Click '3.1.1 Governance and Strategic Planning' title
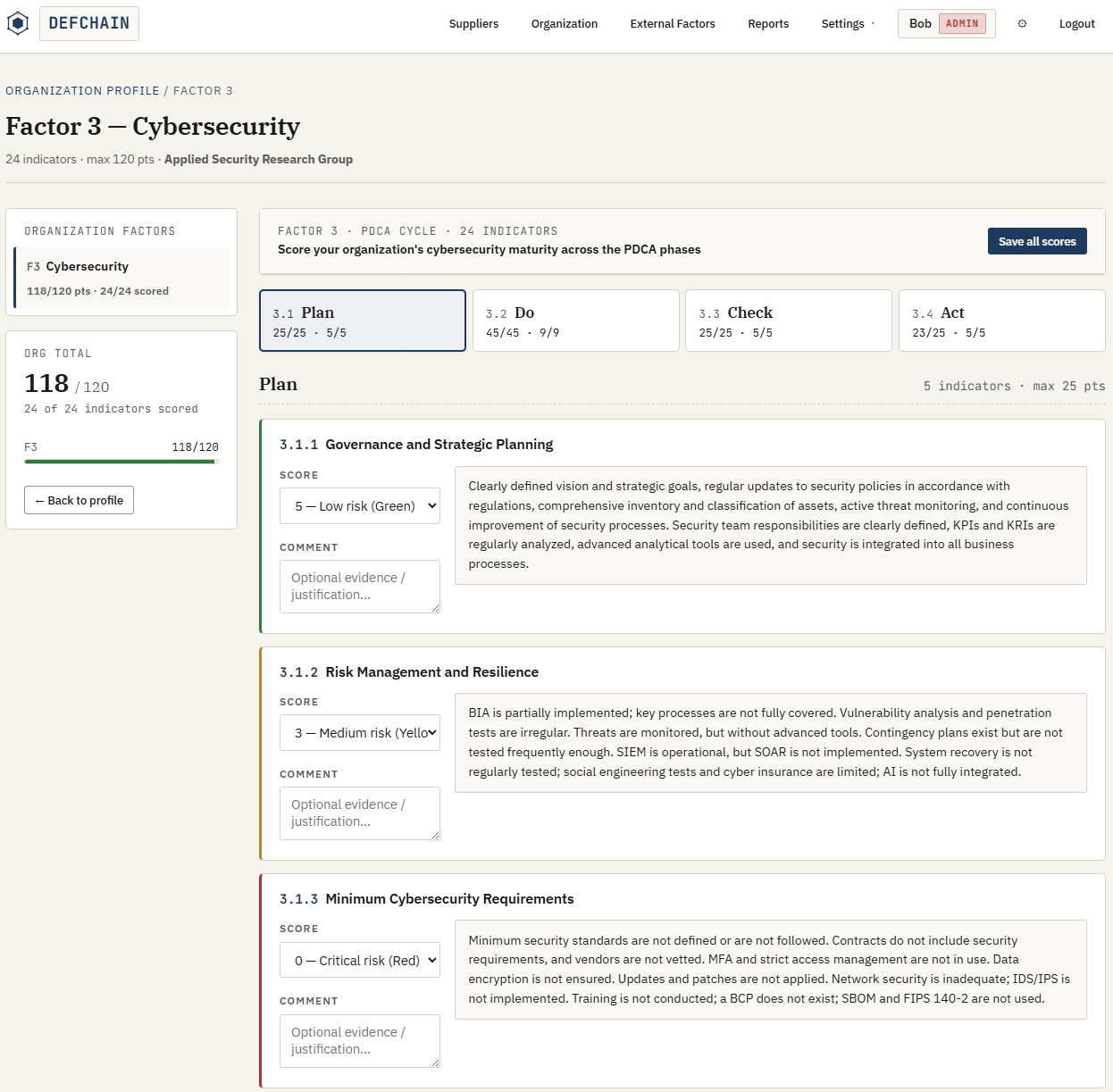Screen dimensions: 1113x1092 coord(416,444)
